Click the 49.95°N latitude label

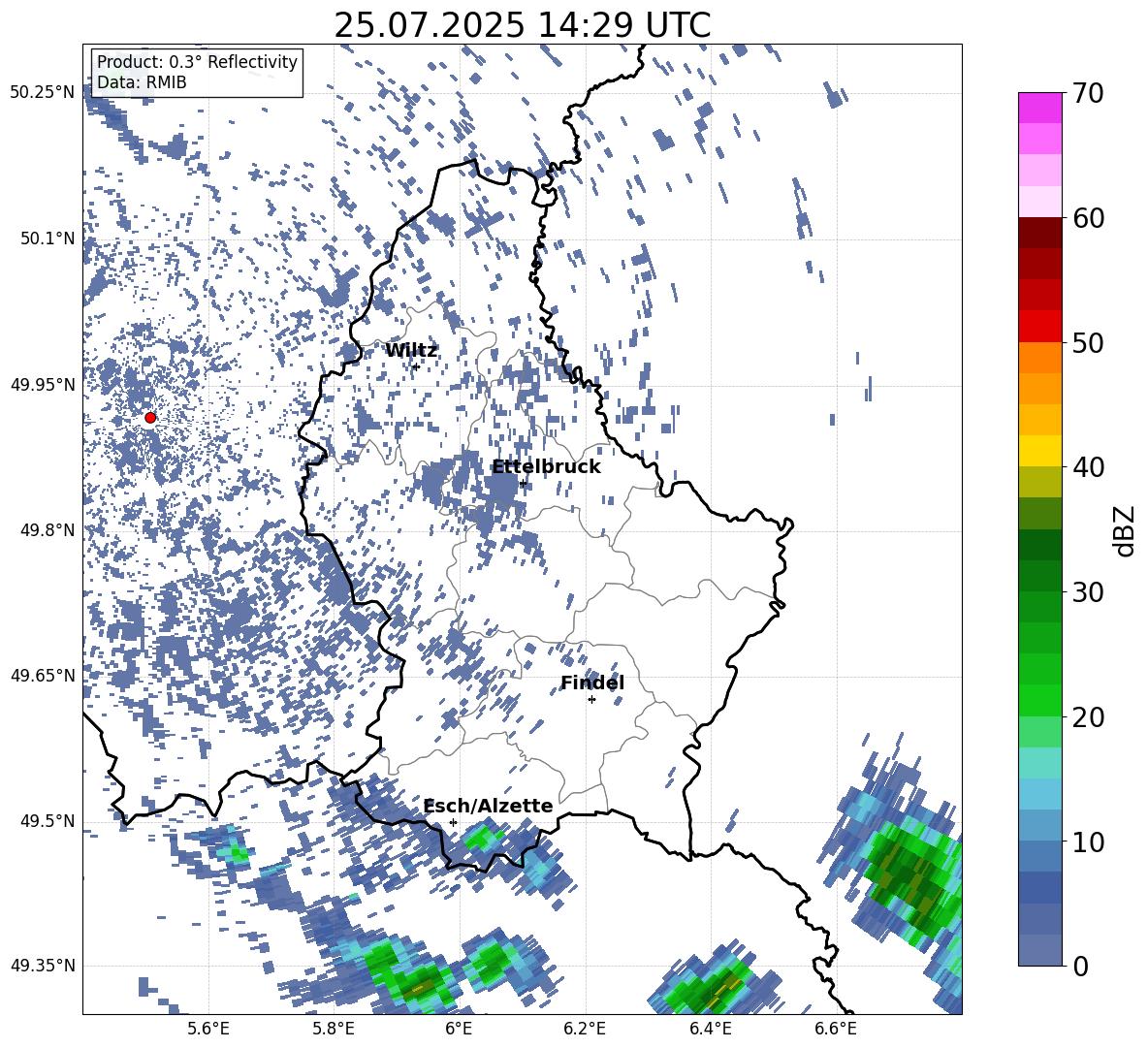tap(43, 385)
